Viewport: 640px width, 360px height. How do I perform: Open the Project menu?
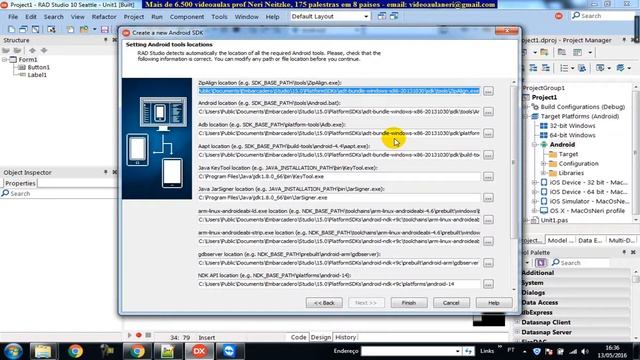tap(134, 17)
